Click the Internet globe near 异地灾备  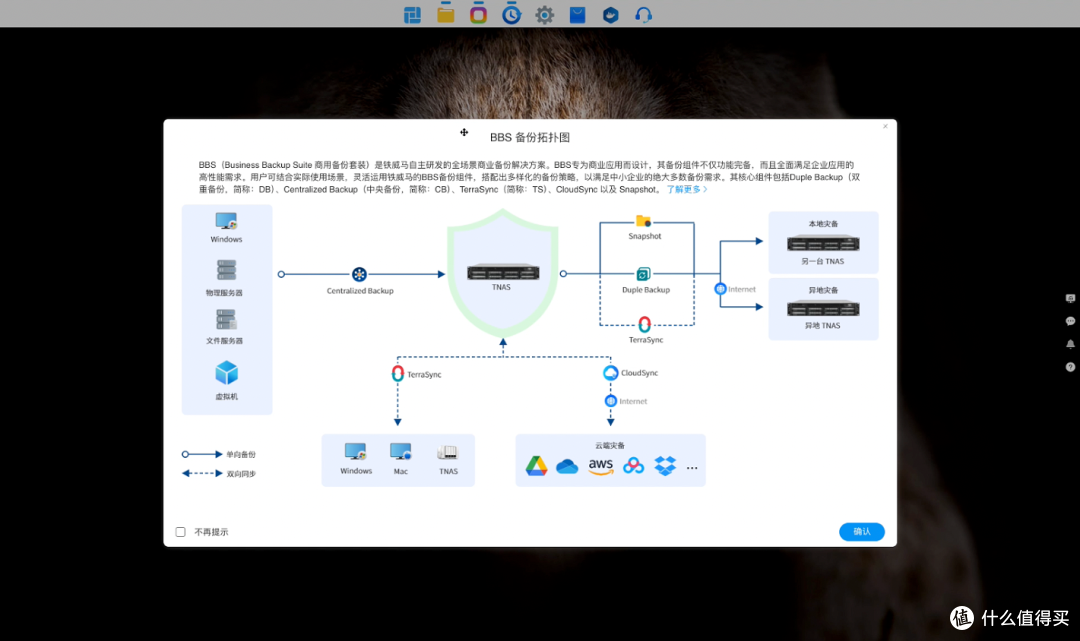pos(720,289)
